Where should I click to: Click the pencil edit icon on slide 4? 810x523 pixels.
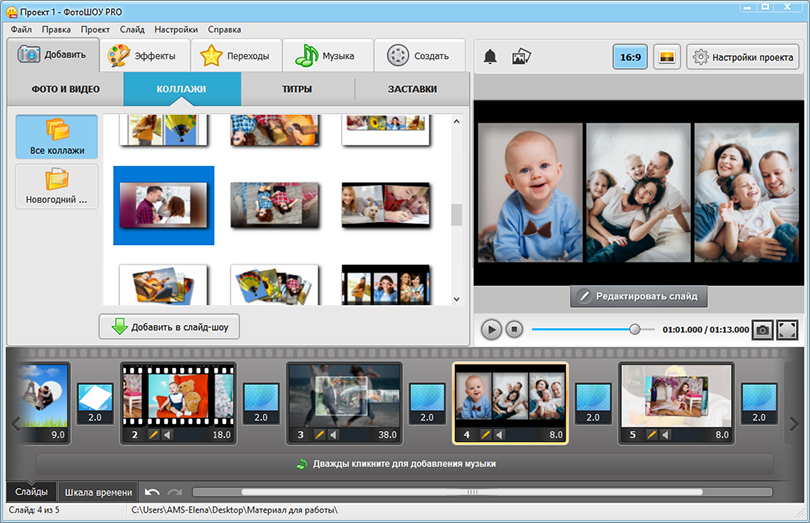click(x=486, y=435)
